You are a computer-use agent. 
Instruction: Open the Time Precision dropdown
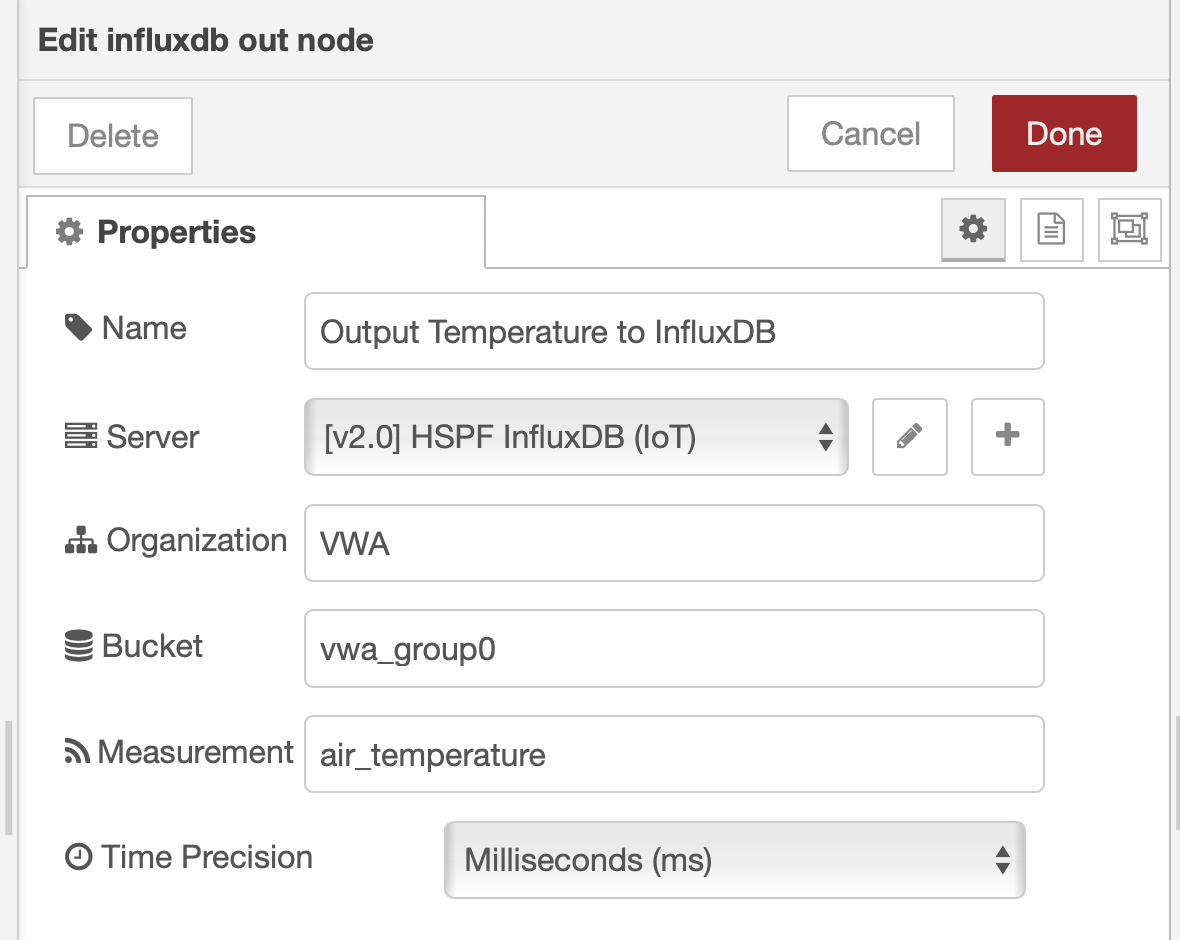tap(735, 860)
